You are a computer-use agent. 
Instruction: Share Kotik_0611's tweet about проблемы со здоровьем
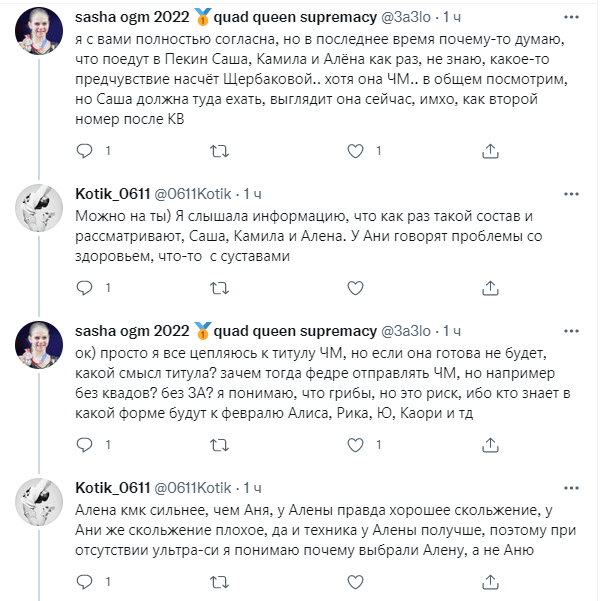[x=489, y=289]
